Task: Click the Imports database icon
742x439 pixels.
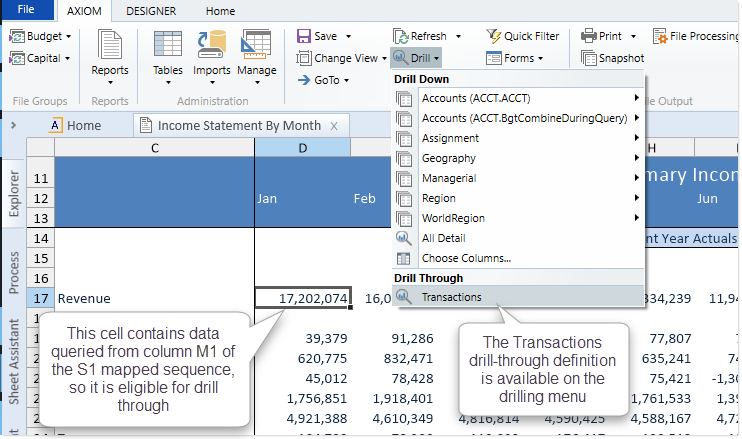Action: [x=212, y=44]
